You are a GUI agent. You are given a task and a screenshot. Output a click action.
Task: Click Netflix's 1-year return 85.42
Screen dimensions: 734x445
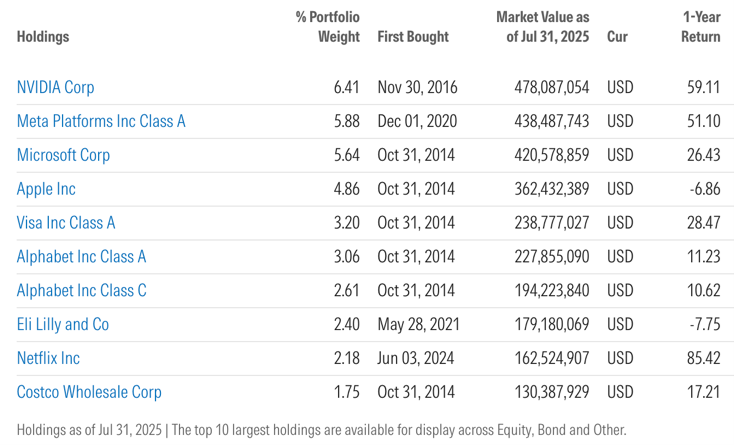pyautogui.click(x=704, y=358)
